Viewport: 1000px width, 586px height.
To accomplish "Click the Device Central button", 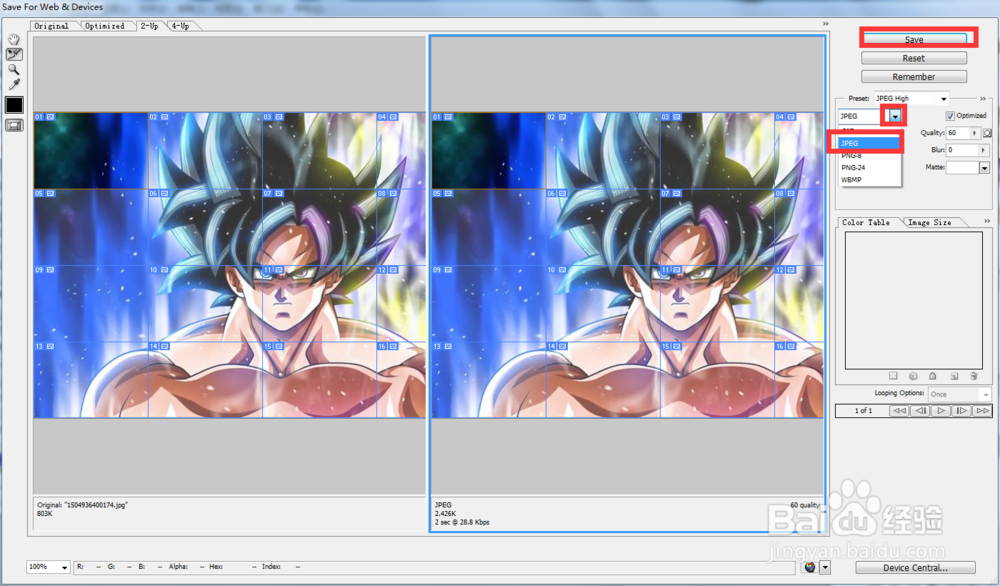I will (915, 568).
